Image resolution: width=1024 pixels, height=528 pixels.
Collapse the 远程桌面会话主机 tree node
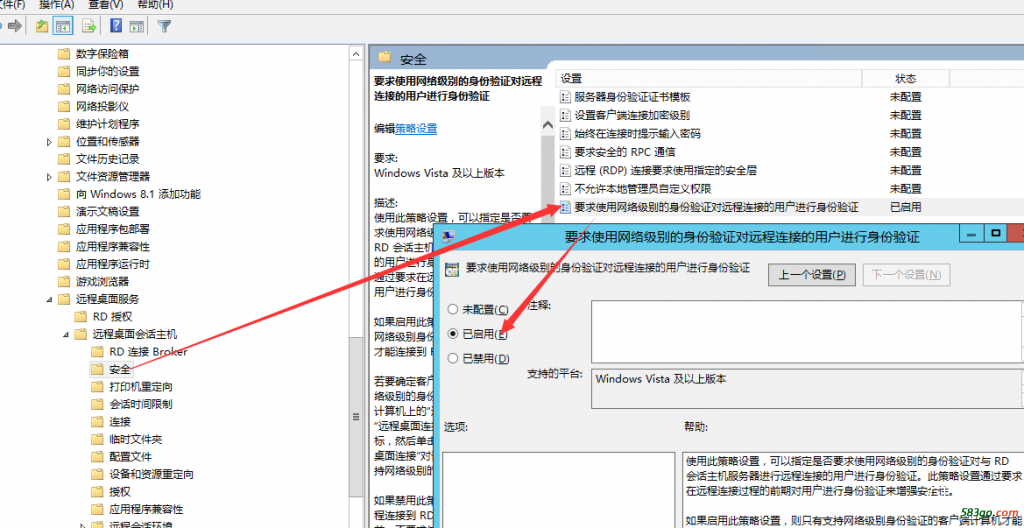point(65,335)
